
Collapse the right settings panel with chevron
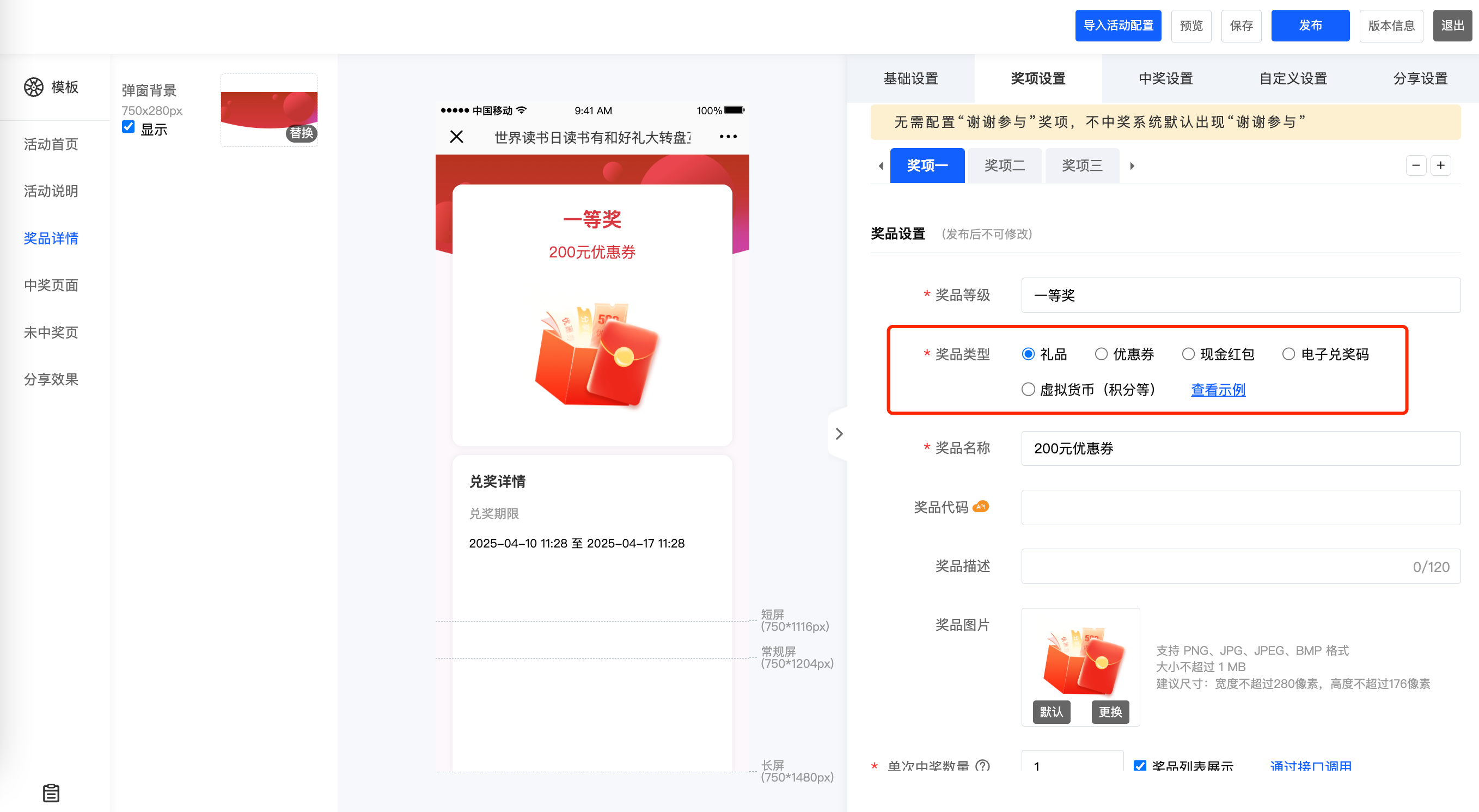(839, 433)
